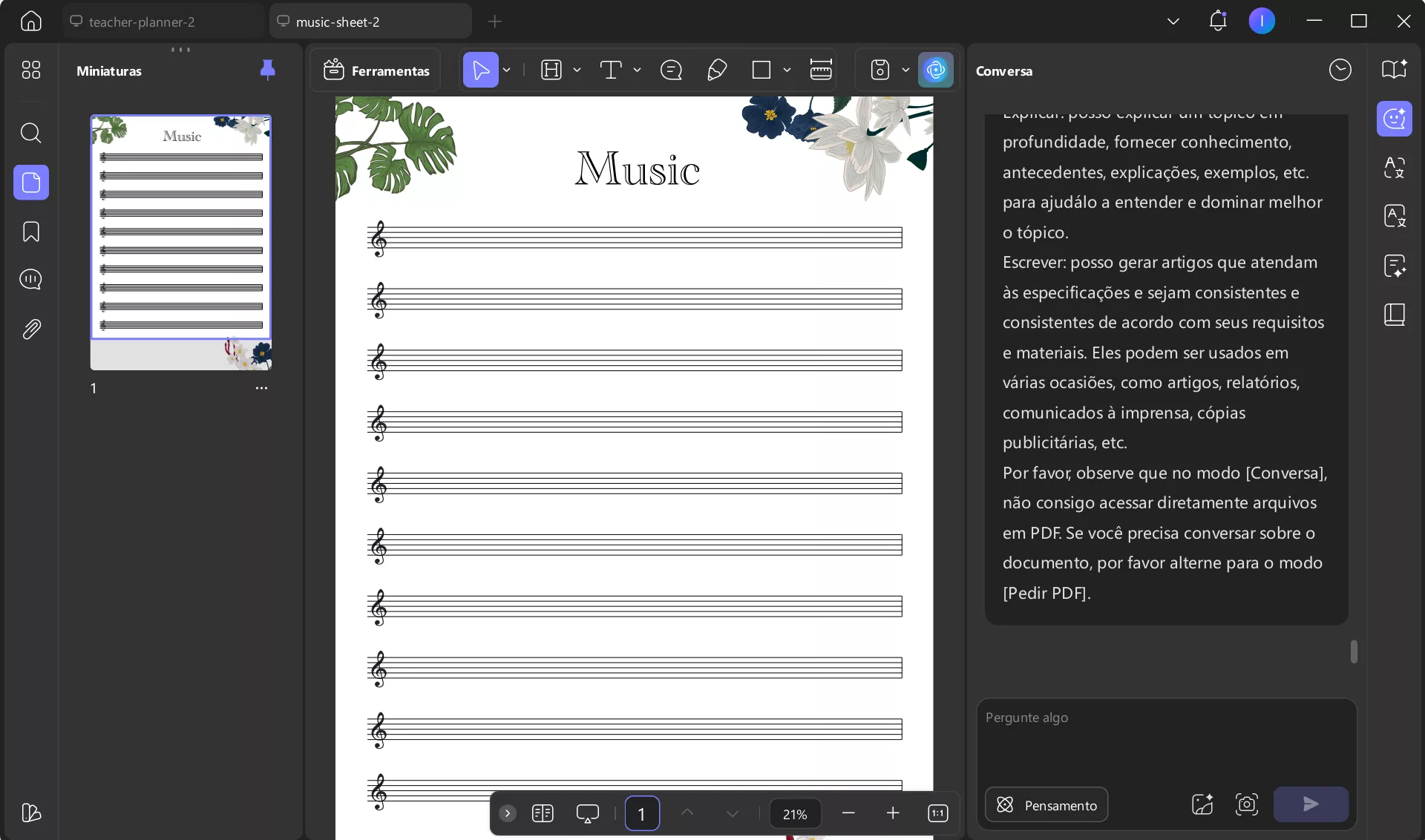This screenshot has width=1425, height=840.
Task: Open the search panel in left sidebar
Action: coord(30,133)
